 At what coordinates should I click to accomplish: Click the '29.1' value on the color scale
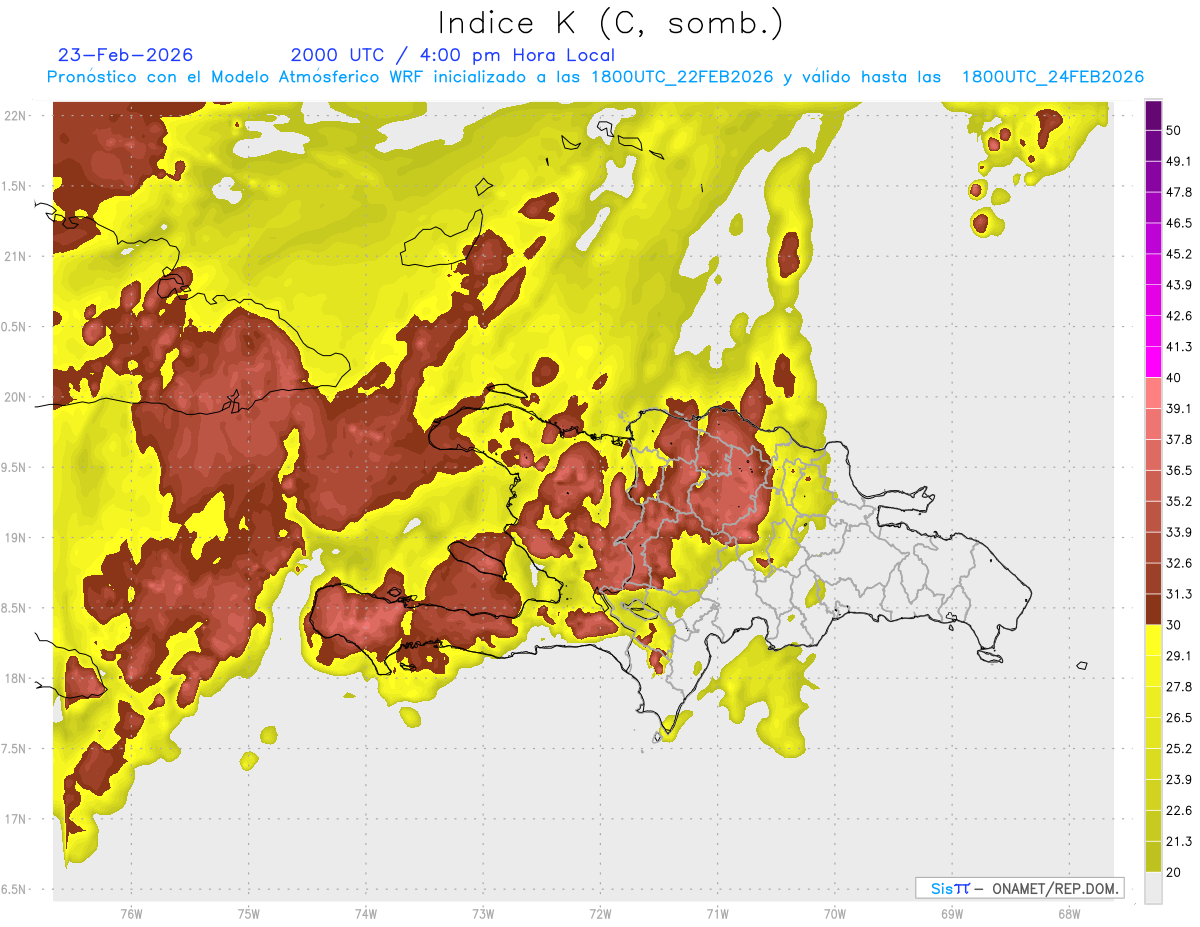[x=1179, y=656]
